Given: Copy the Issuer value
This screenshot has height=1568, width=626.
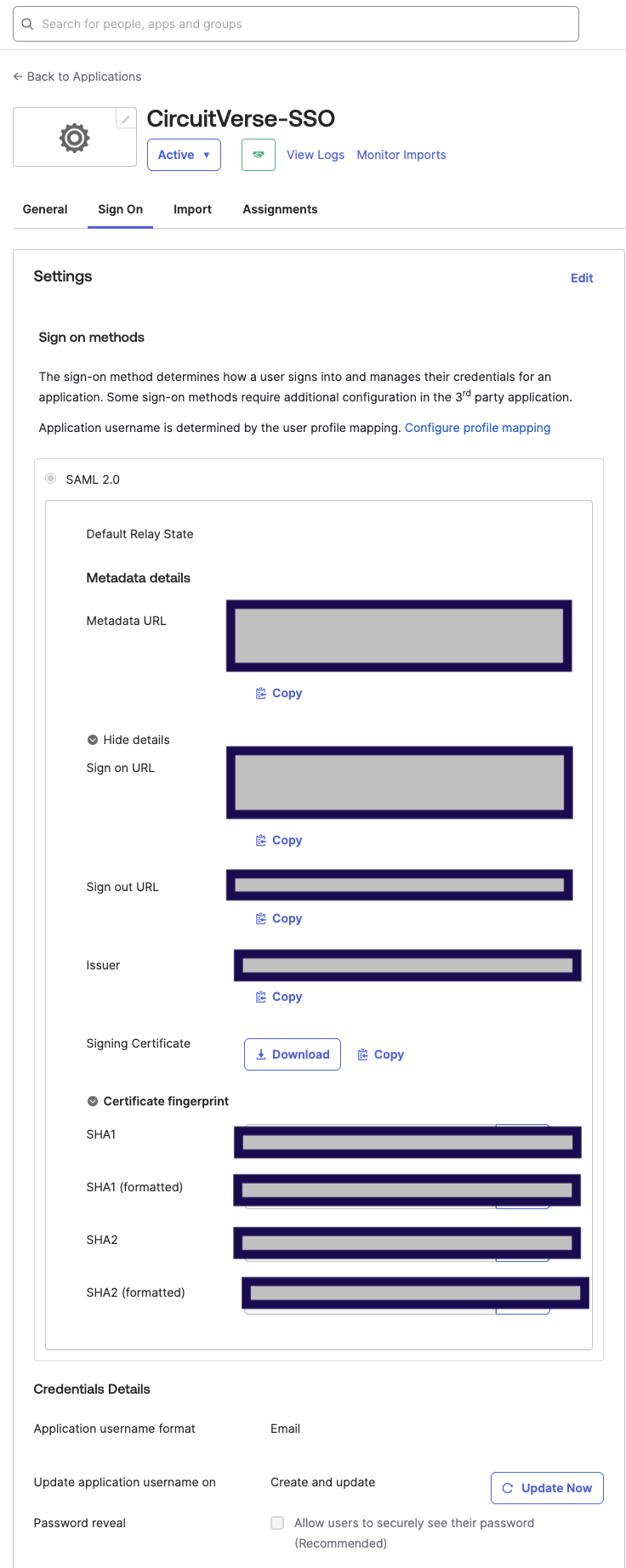Looking at the screenshot, I should coord(280,997).
